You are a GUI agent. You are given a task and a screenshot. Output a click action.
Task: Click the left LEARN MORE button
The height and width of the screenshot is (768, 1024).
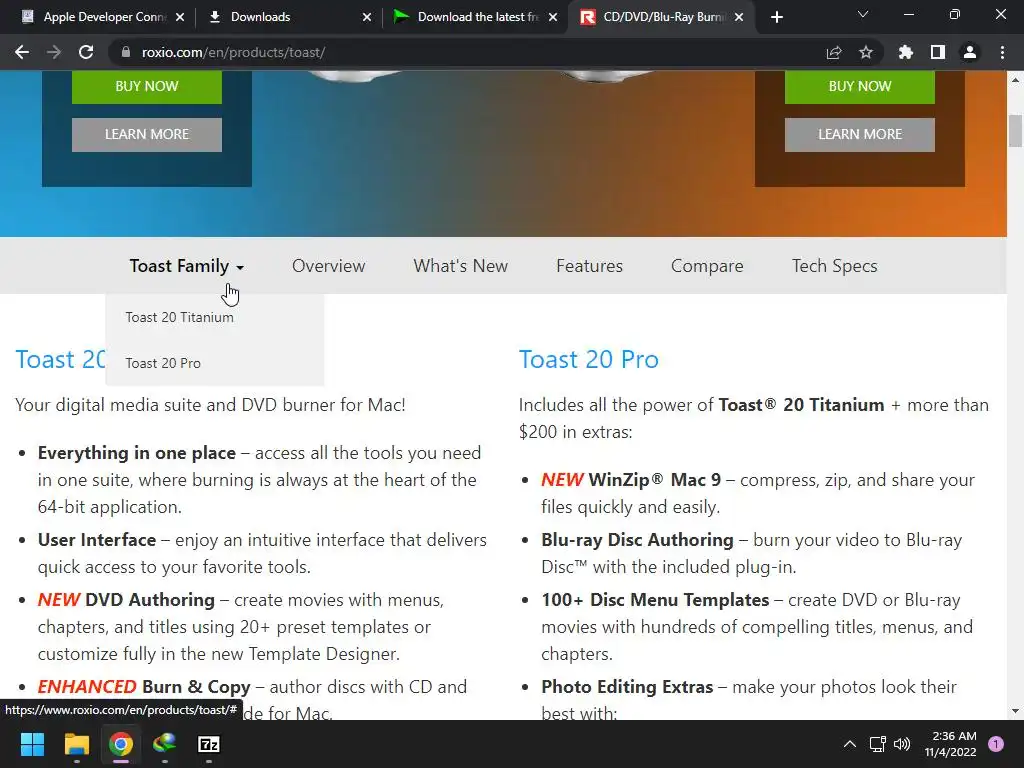tap(146, 135)
